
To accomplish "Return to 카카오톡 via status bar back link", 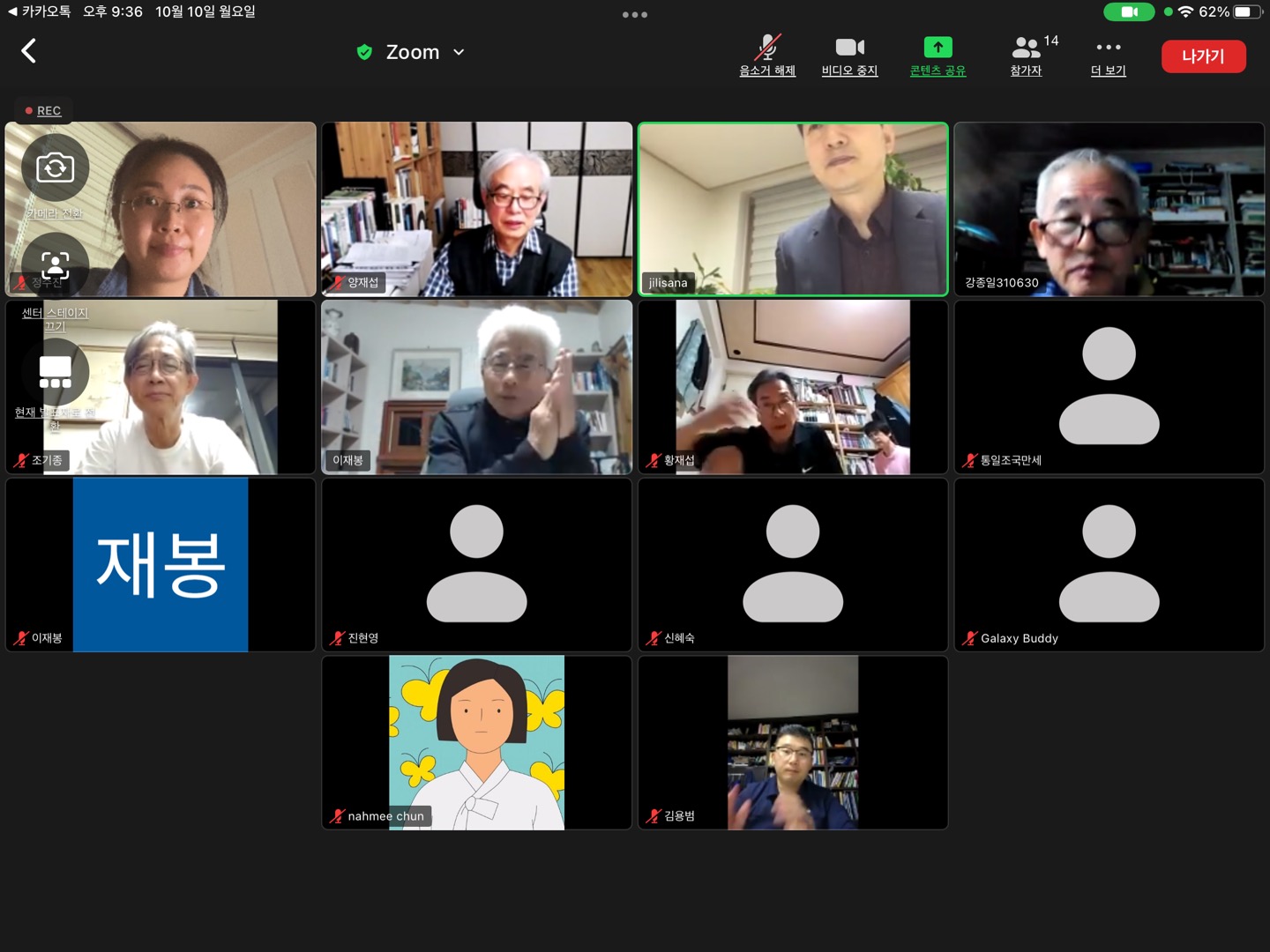I will tap(39, 11).
